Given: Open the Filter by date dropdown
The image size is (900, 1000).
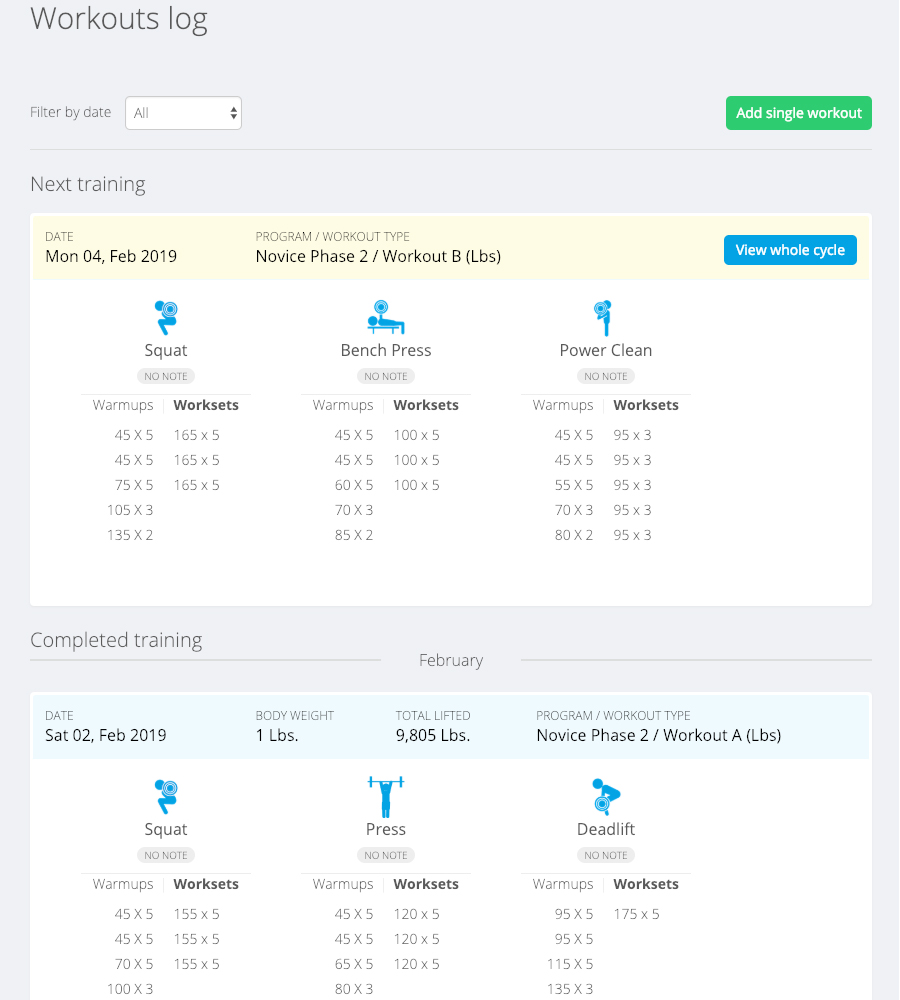Looking at the screenshot, I should click(183, 113).
